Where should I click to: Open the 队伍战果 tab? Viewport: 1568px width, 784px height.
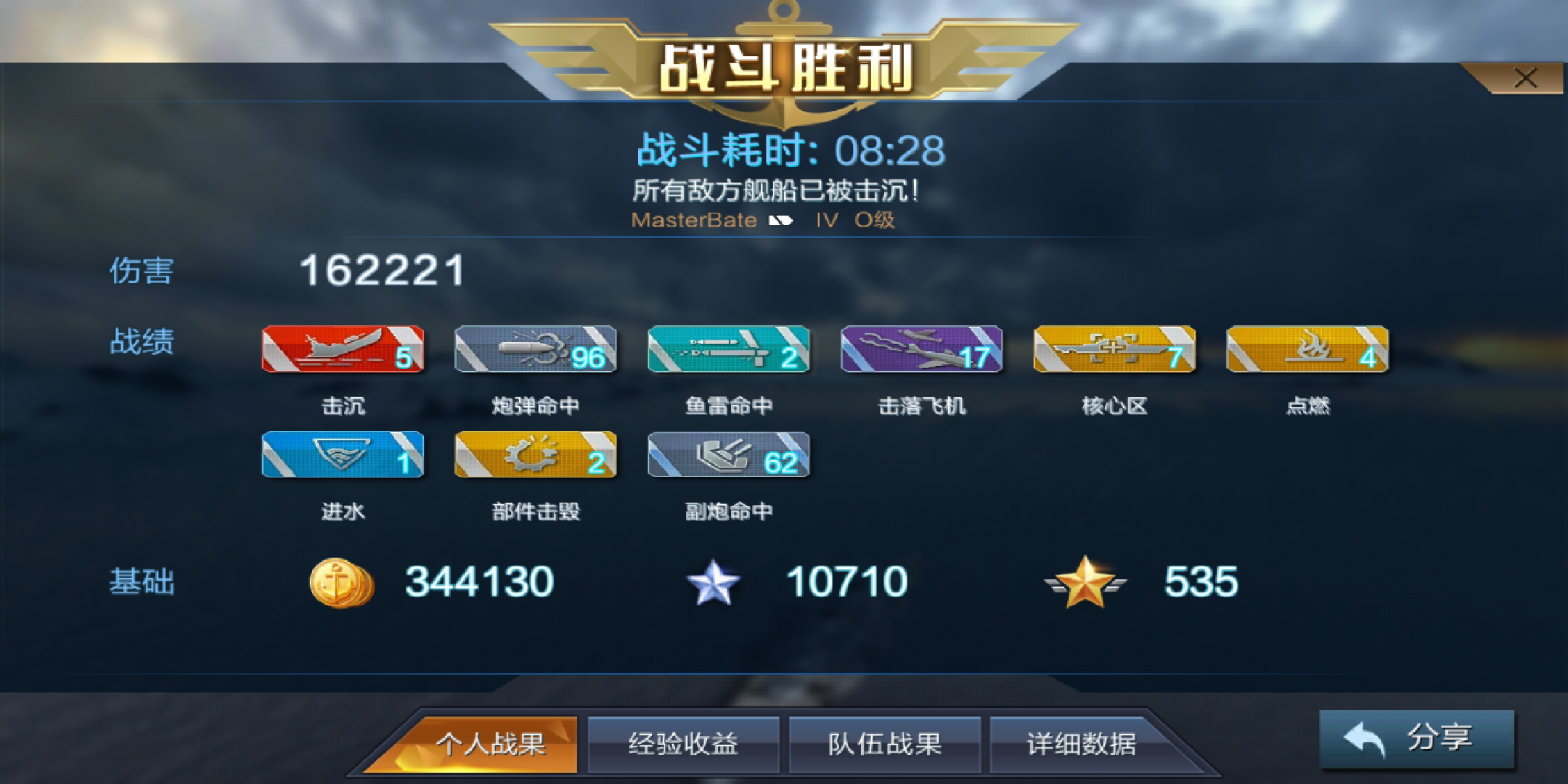click(x=885, y=744)
